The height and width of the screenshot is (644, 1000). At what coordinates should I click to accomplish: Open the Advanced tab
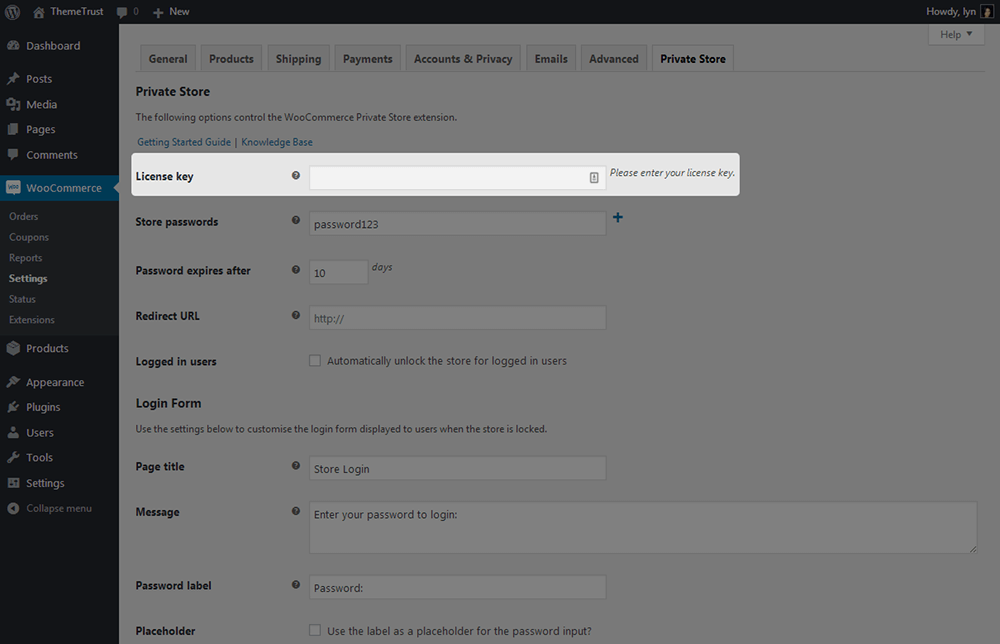point(614,59)
